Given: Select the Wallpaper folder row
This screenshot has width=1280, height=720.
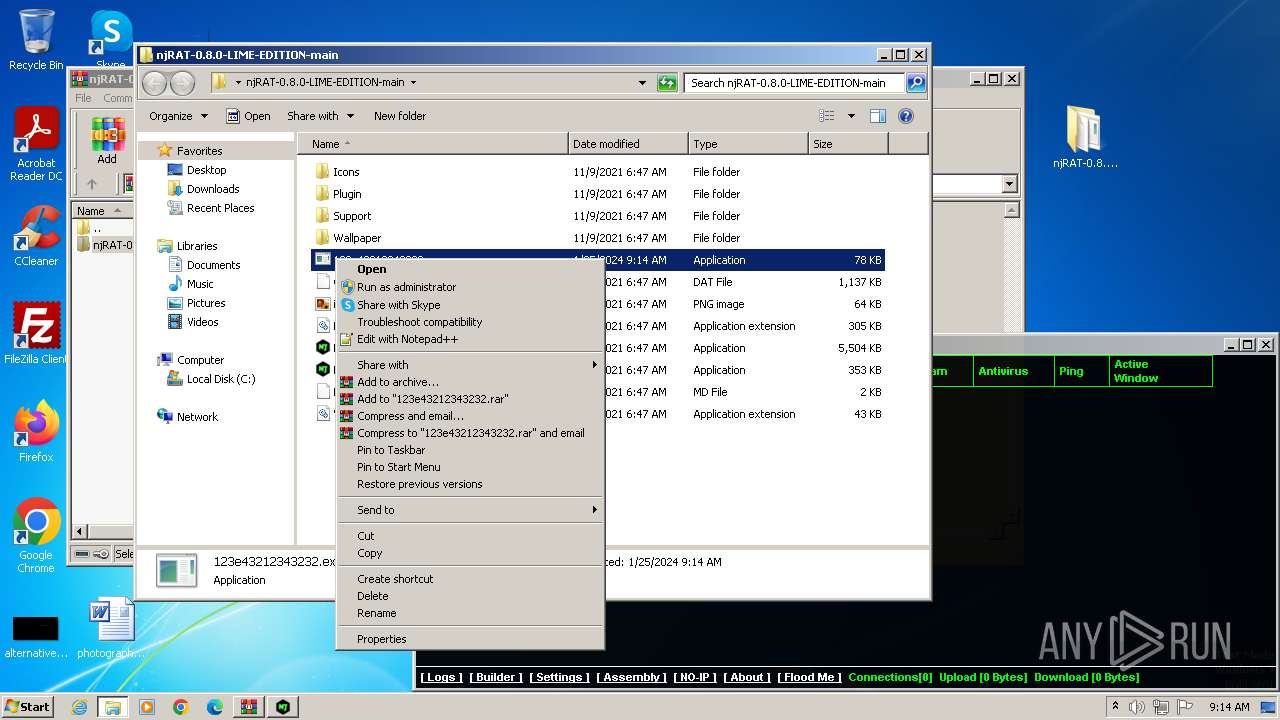Looking at the screenshot, I should (x=597, y=238).
